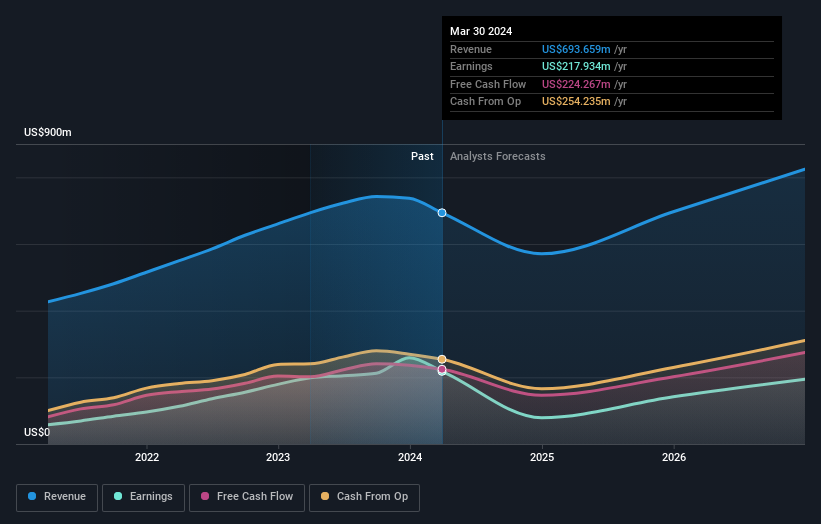Toggle the Cash From Op legend button

364,497
